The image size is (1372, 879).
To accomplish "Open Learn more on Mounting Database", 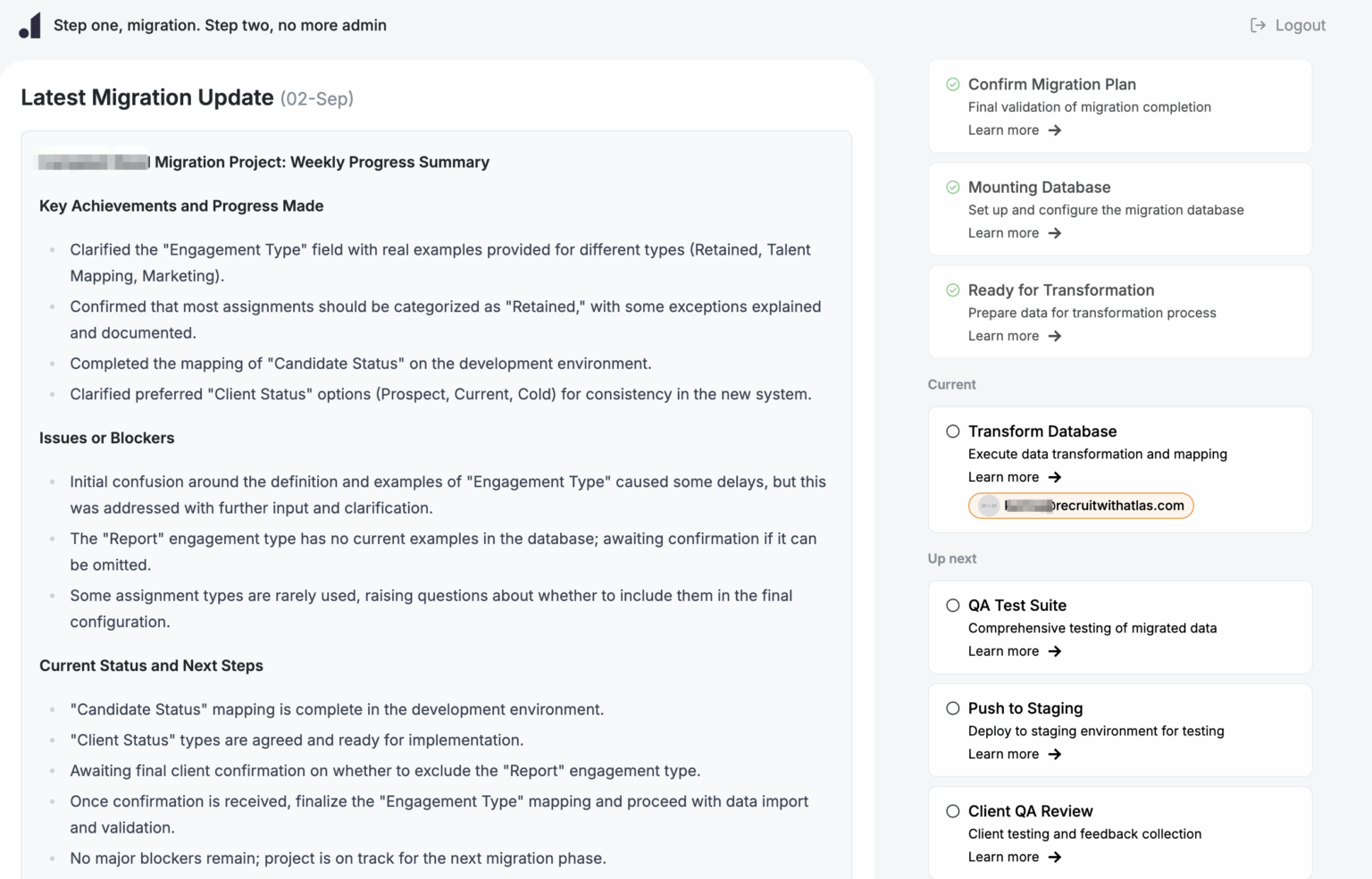I will point(1004,232).
